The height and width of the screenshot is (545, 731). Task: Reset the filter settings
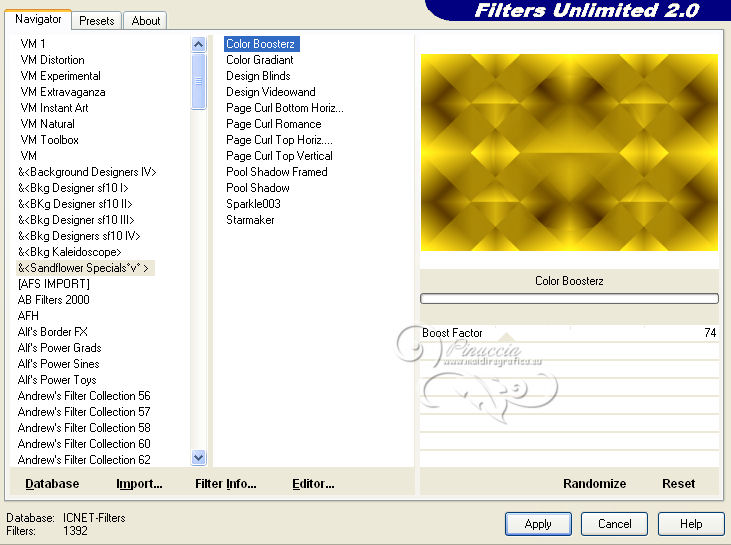click(x=678, y=484)
